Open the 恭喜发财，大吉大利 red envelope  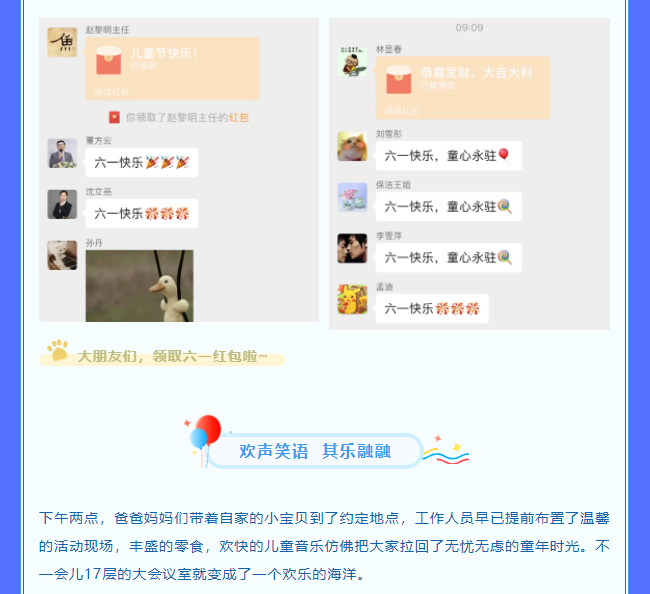463,88
